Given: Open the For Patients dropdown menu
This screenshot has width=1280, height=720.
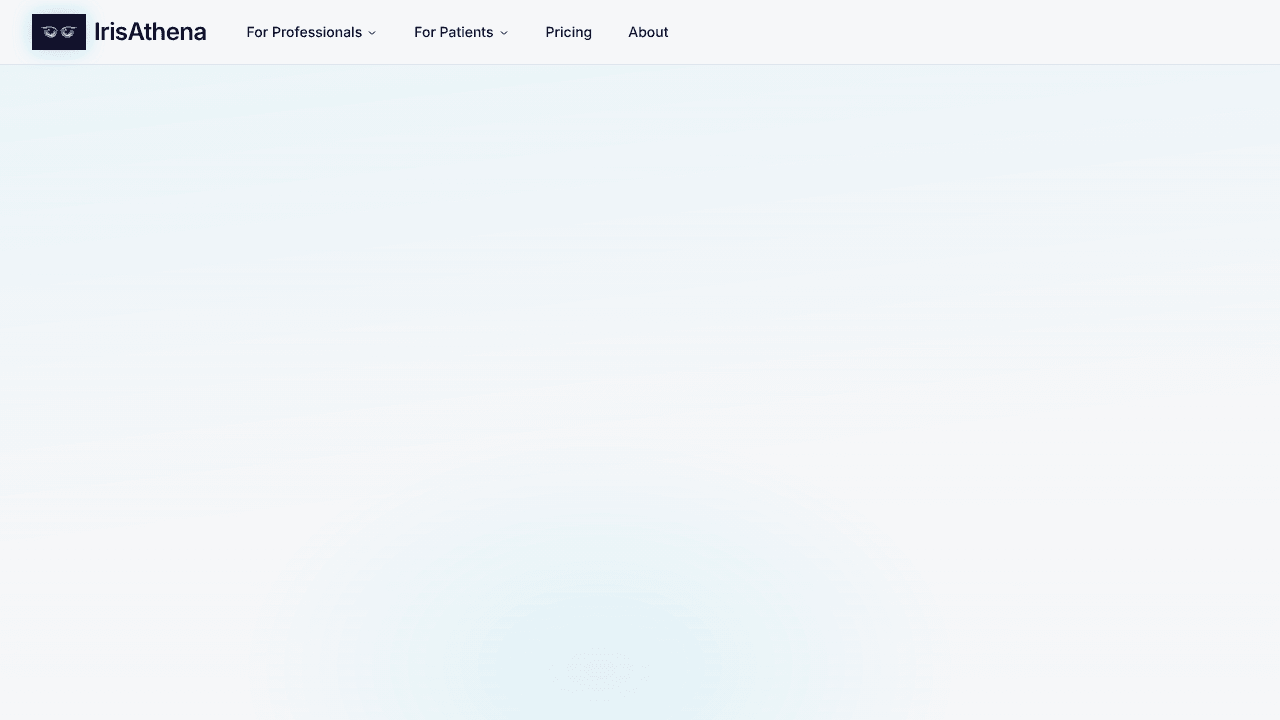Looking at the screenshot, I should [461, 32].
